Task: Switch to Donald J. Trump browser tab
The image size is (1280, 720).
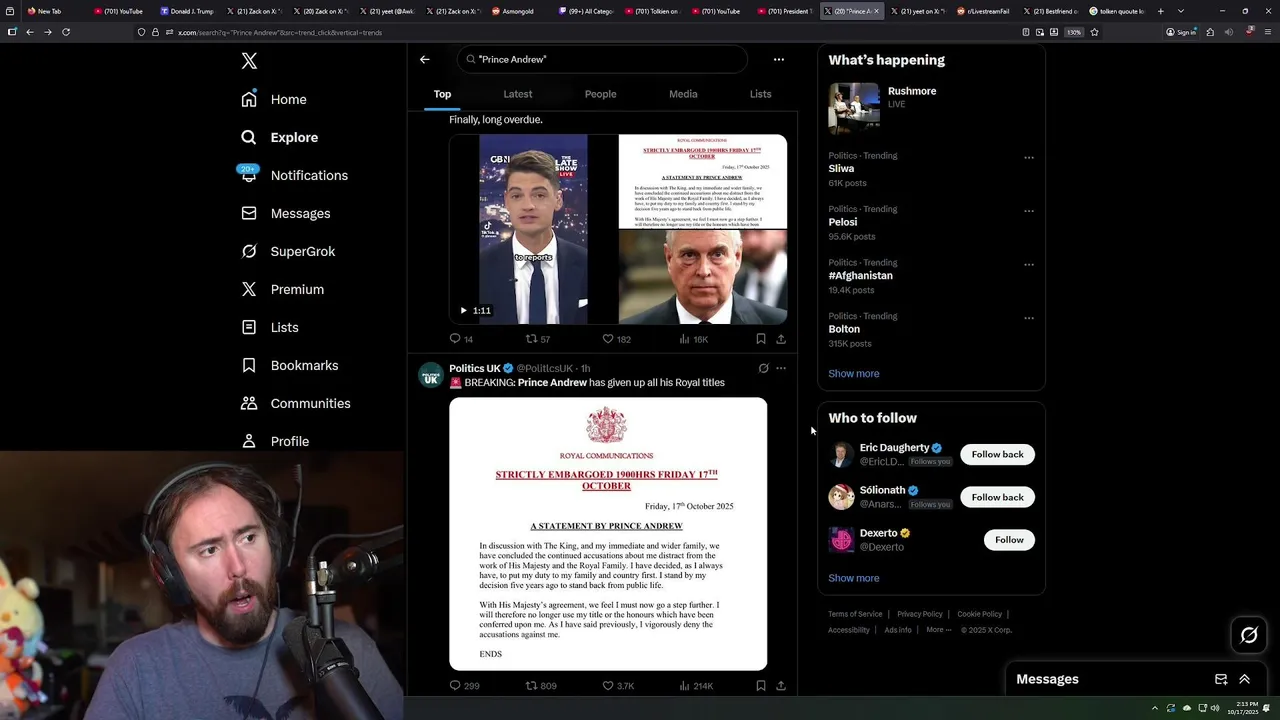Action: 188,11
